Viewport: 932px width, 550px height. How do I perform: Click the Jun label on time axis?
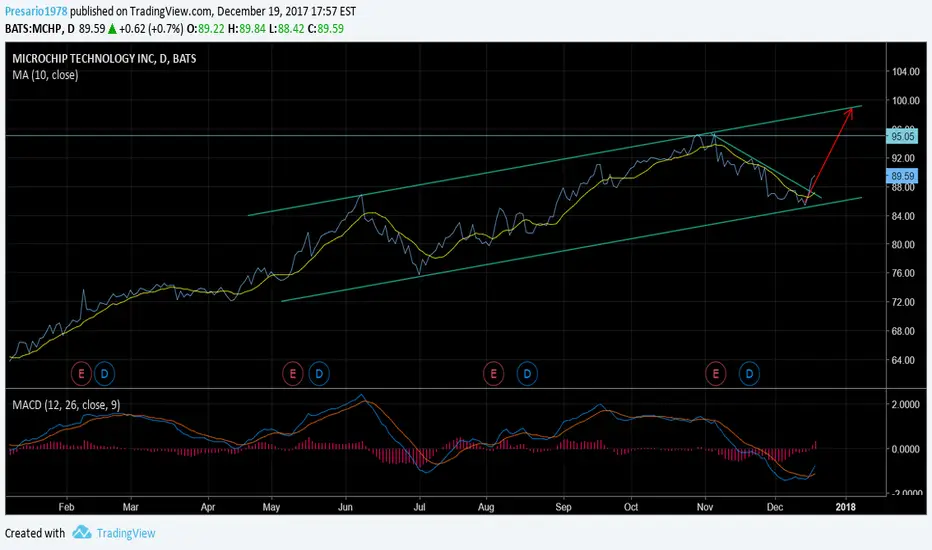pos(345,507)
